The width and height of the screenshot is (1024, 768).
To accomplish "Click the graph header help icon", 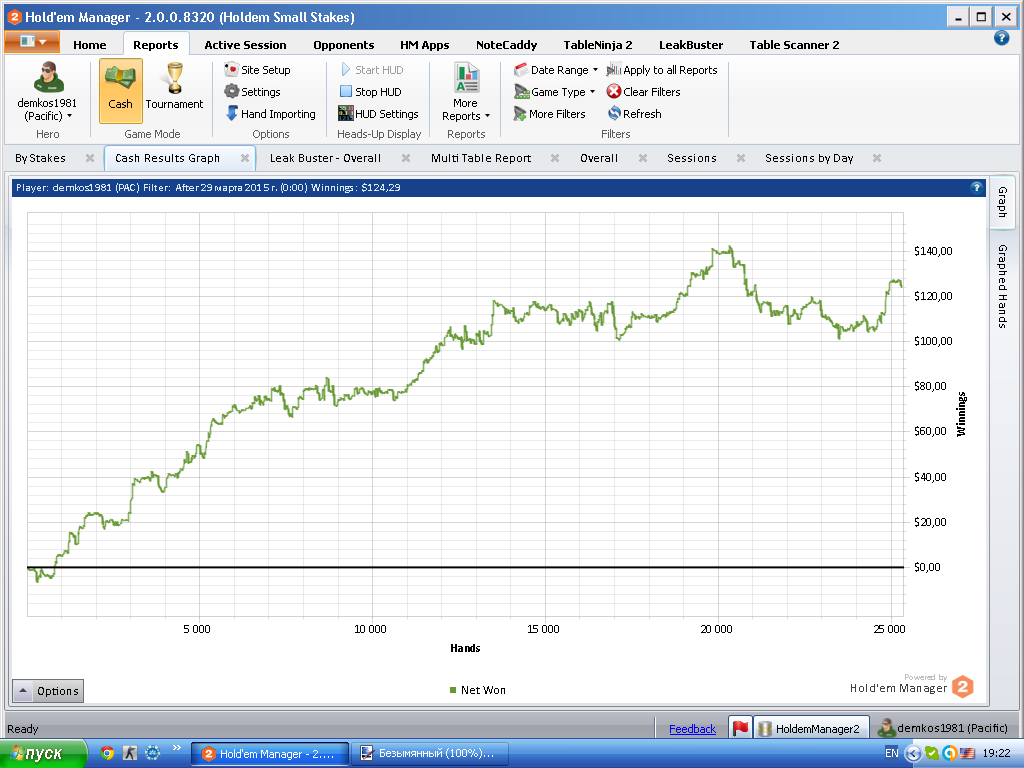I will coord(976,187).
